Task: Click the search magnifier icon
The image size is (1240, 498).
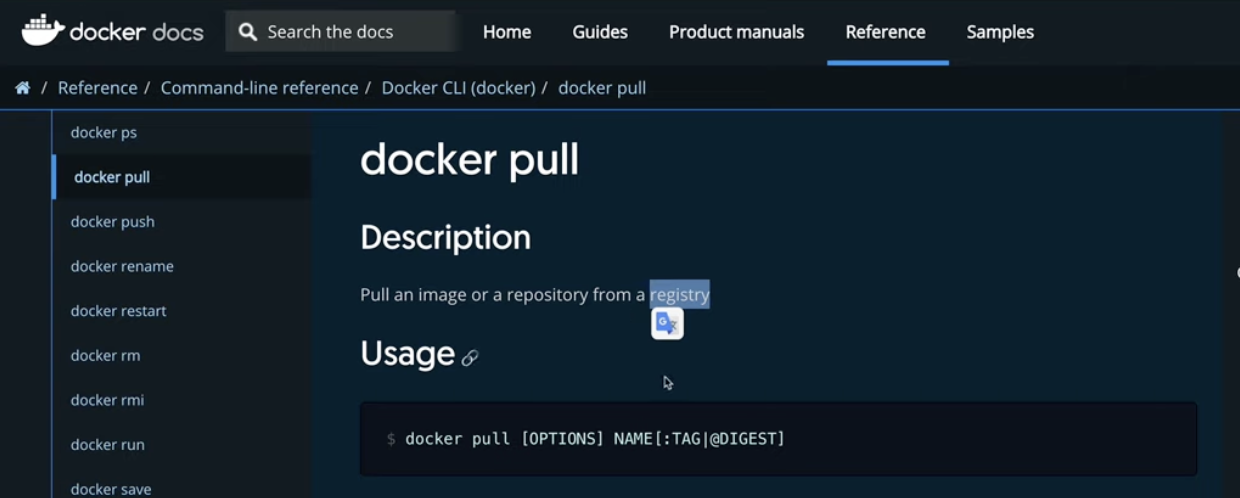Action: (248, 32)
